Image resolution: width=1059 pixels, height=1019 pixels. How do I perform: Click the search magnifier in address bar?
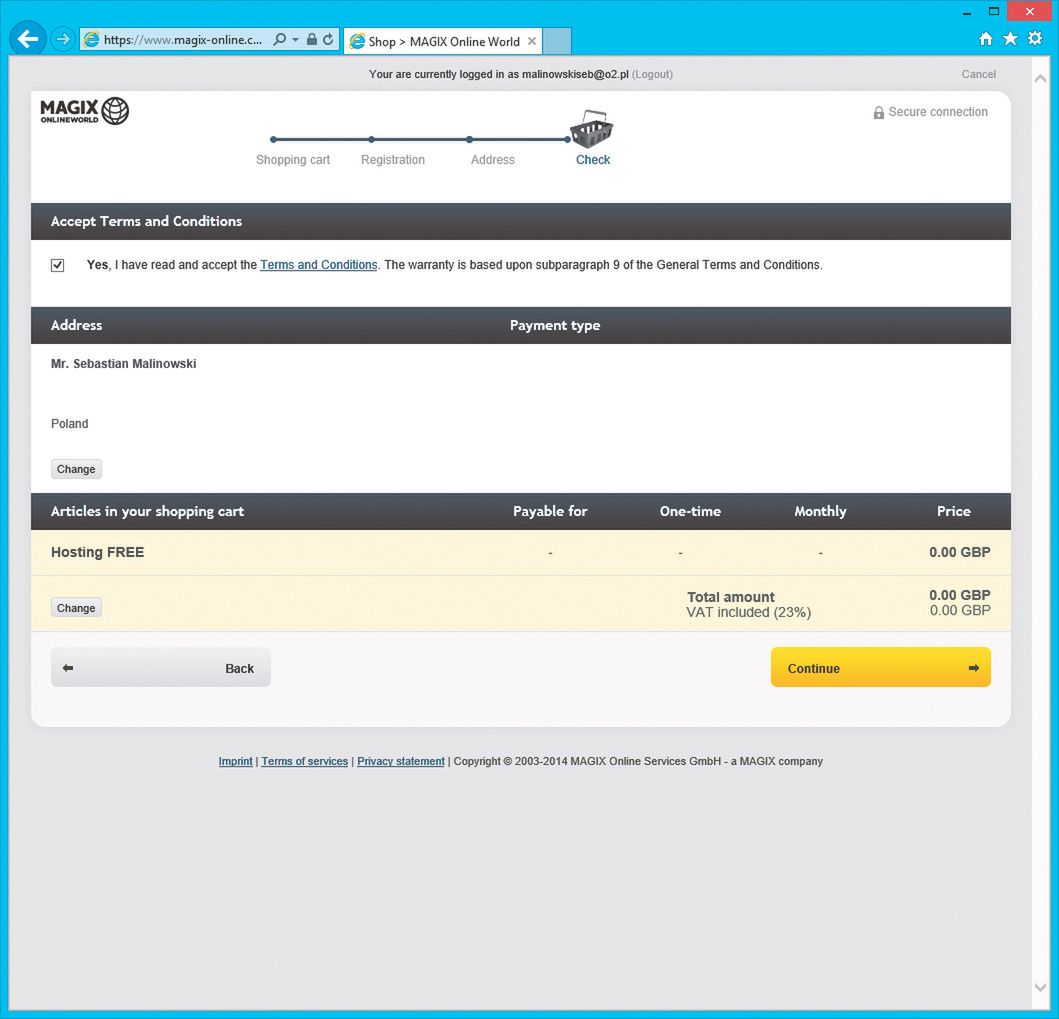[279, 39]
